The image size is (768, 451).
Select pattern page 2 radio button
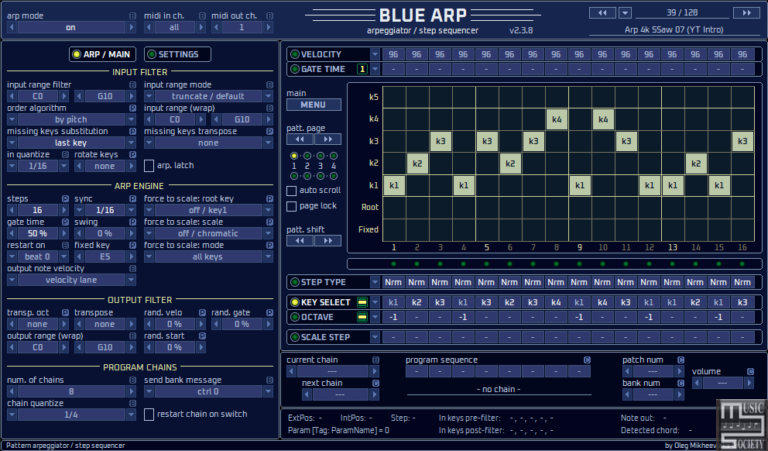point(307,156)
